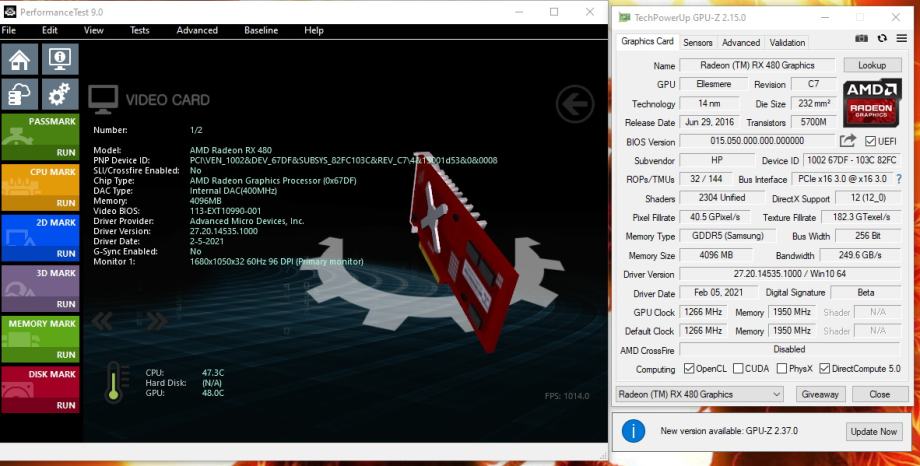The width and height of the screenshot is (920, 466).
Task: Click the PerformanceTest title bar app icon
Action: pyautogui.click(x=9, y=12)
